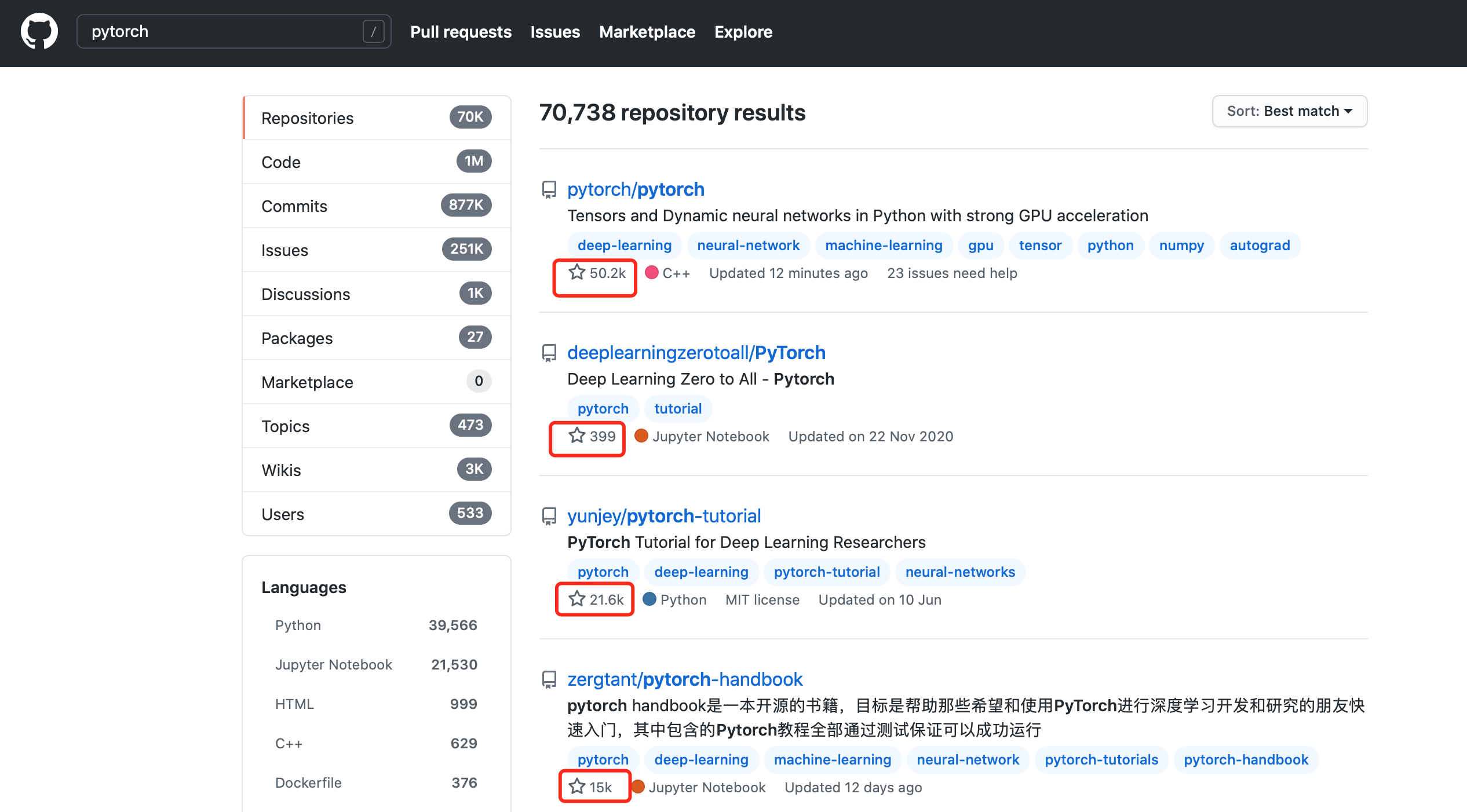Select the Discussions result filter
The width and height of the screenshot is (1467, 812).
[377, 294]
